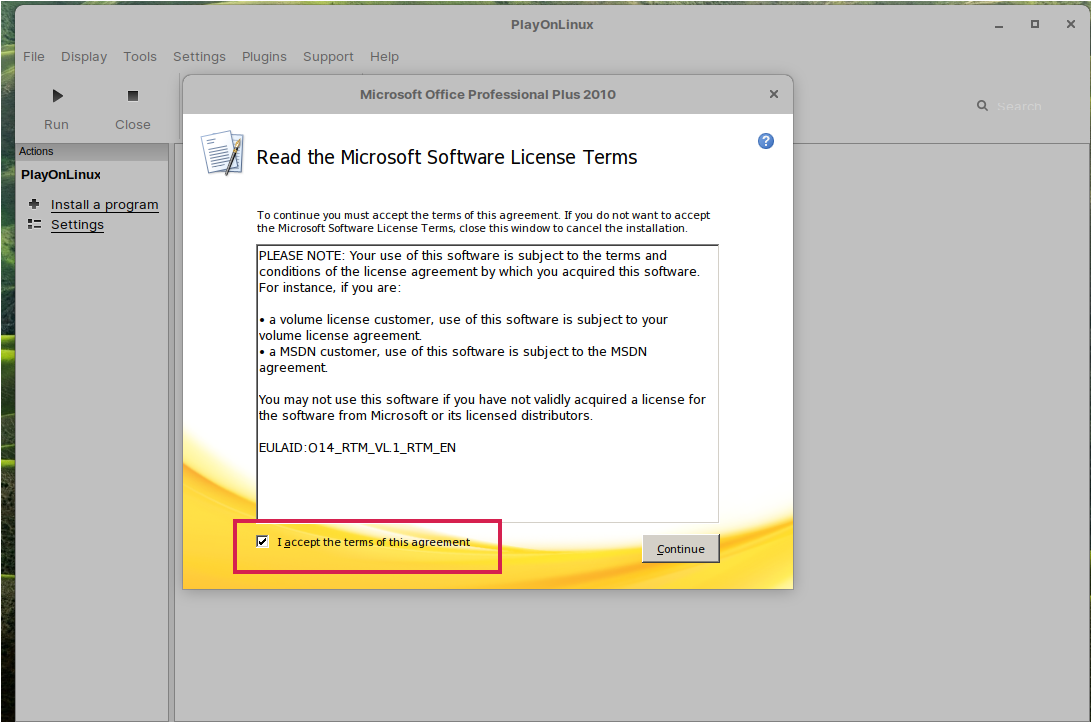Click Install a program link
The image size is (1091, 722).
tap(104, 204)
